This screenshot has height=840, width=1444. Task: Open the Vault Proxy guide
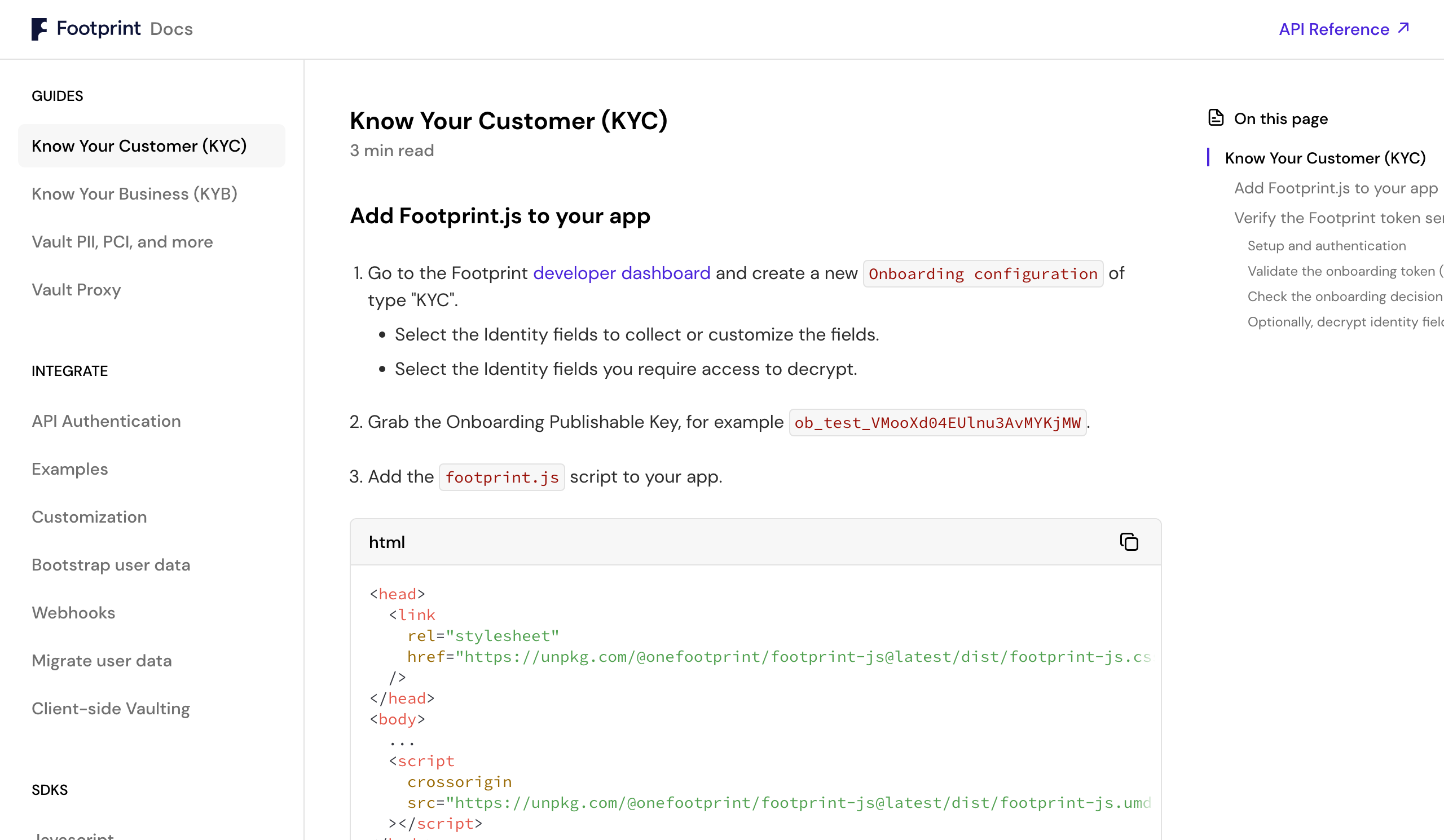tap(76, 290)
